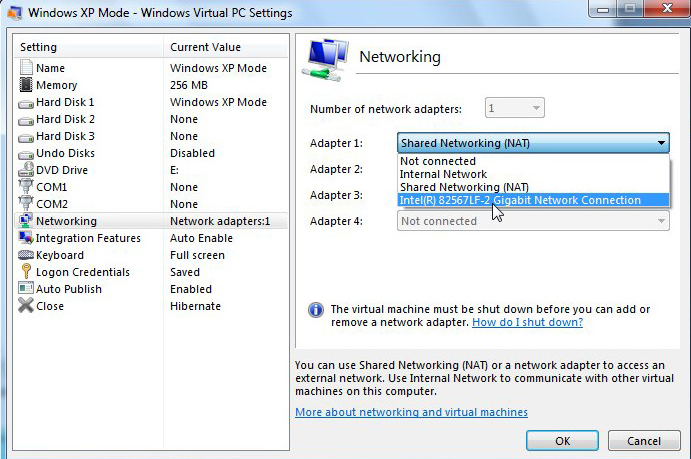691x459 pixels.
Task: Click the blue information icon
Action: [316, 310]
